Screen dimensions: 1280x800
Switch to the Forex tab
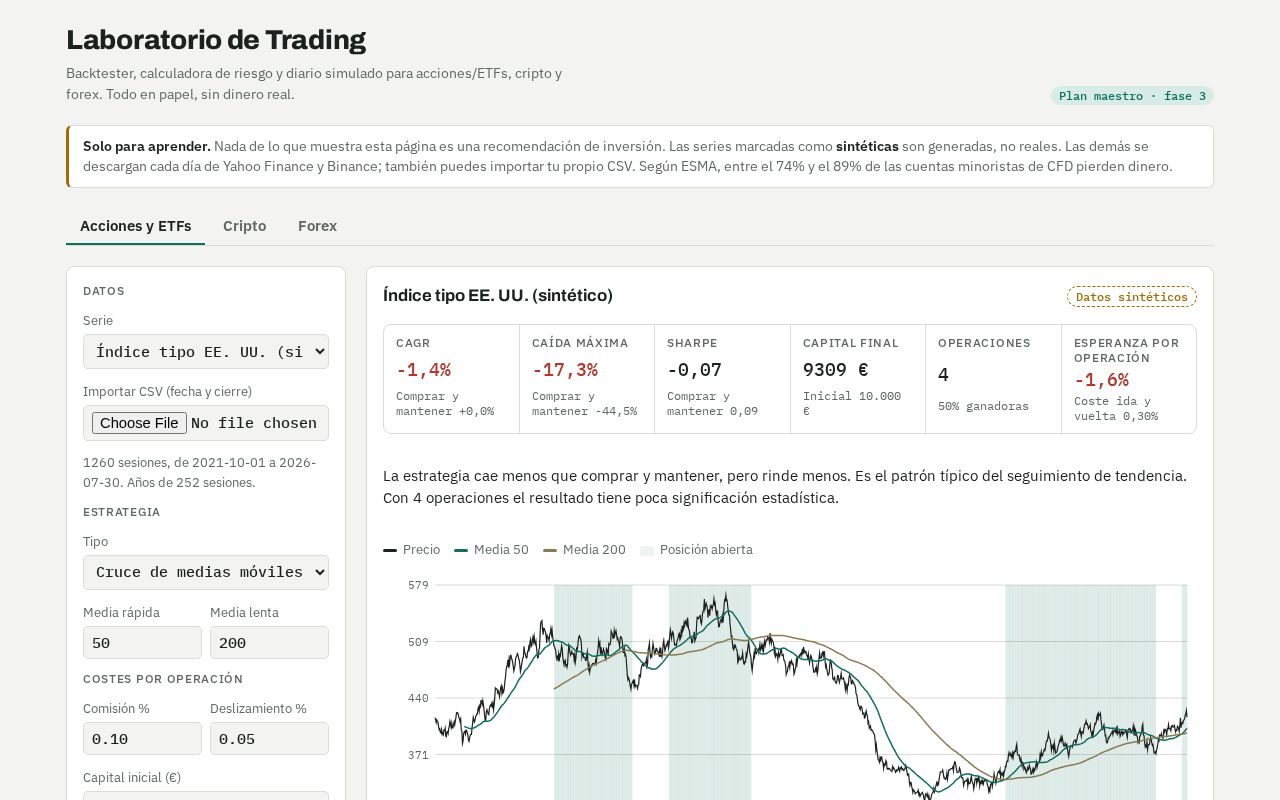pos(317,226)
